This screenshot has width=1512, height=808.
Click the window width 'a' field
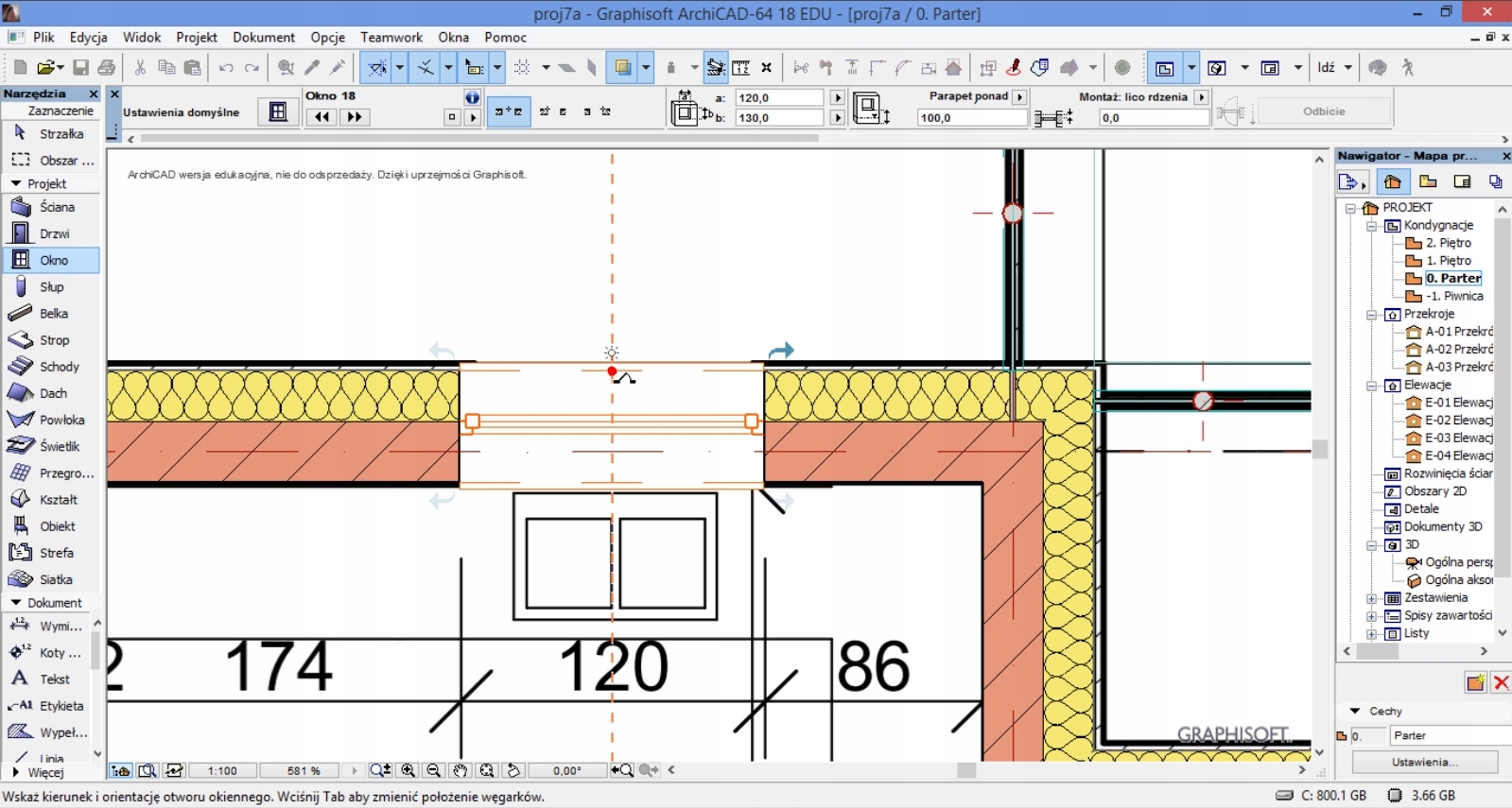778,97
